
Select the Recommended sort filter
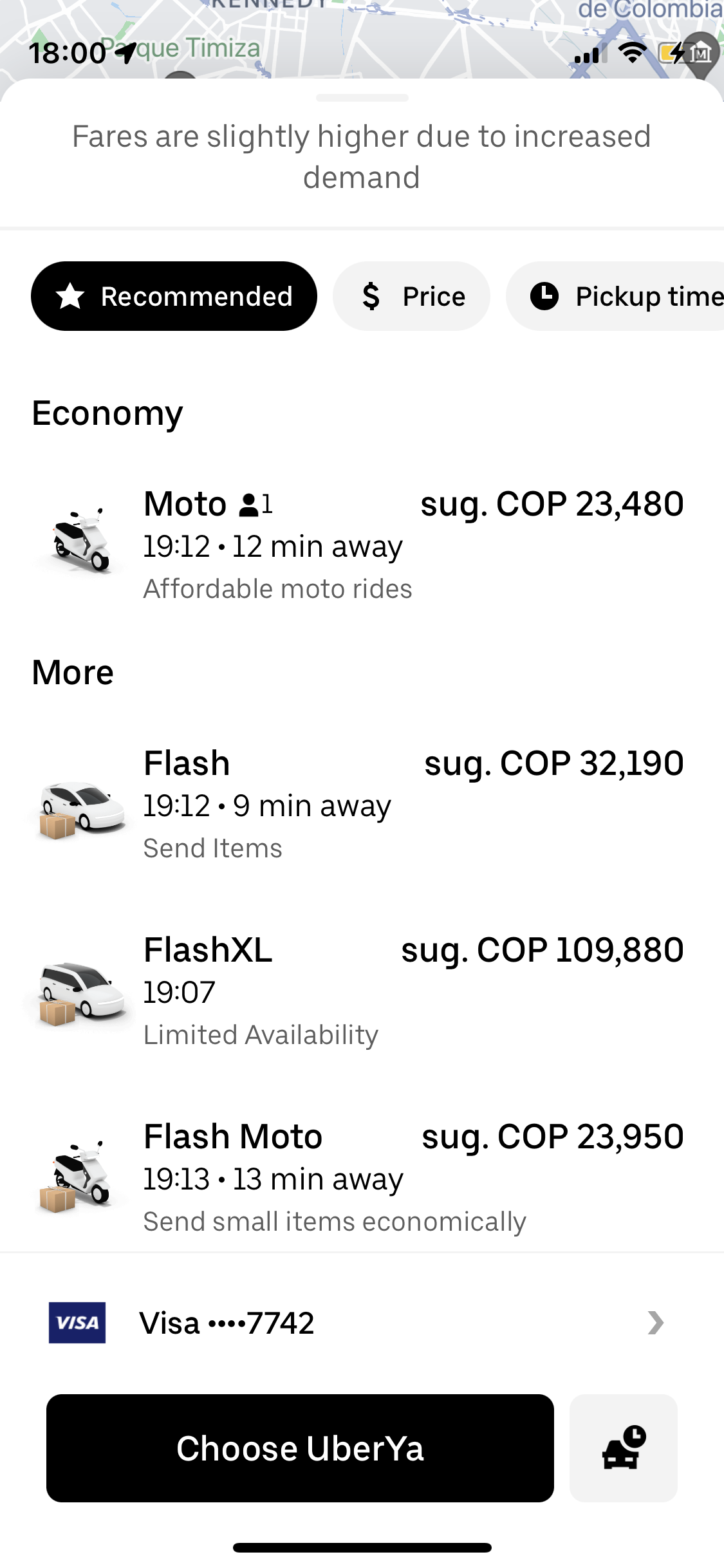click(174, 296)
